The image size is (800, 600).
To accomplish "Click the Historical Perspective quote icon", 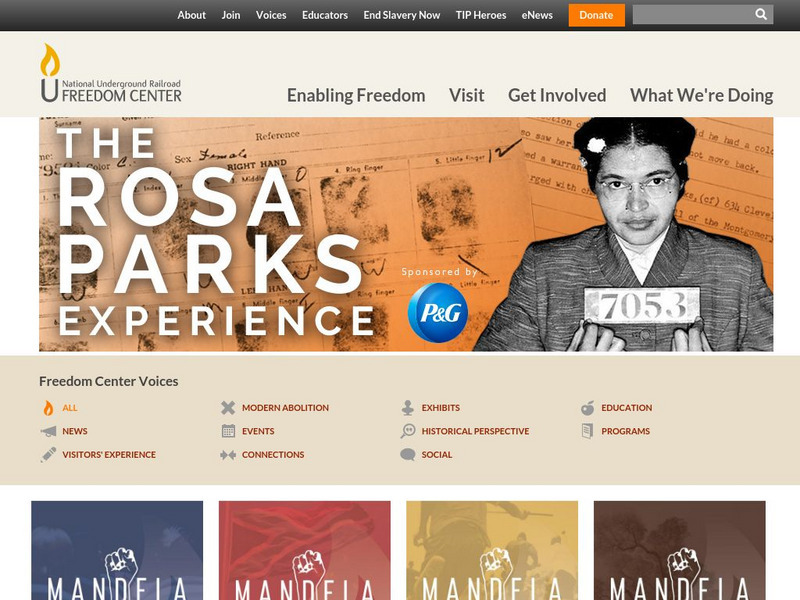I will [x=408, y=431].
